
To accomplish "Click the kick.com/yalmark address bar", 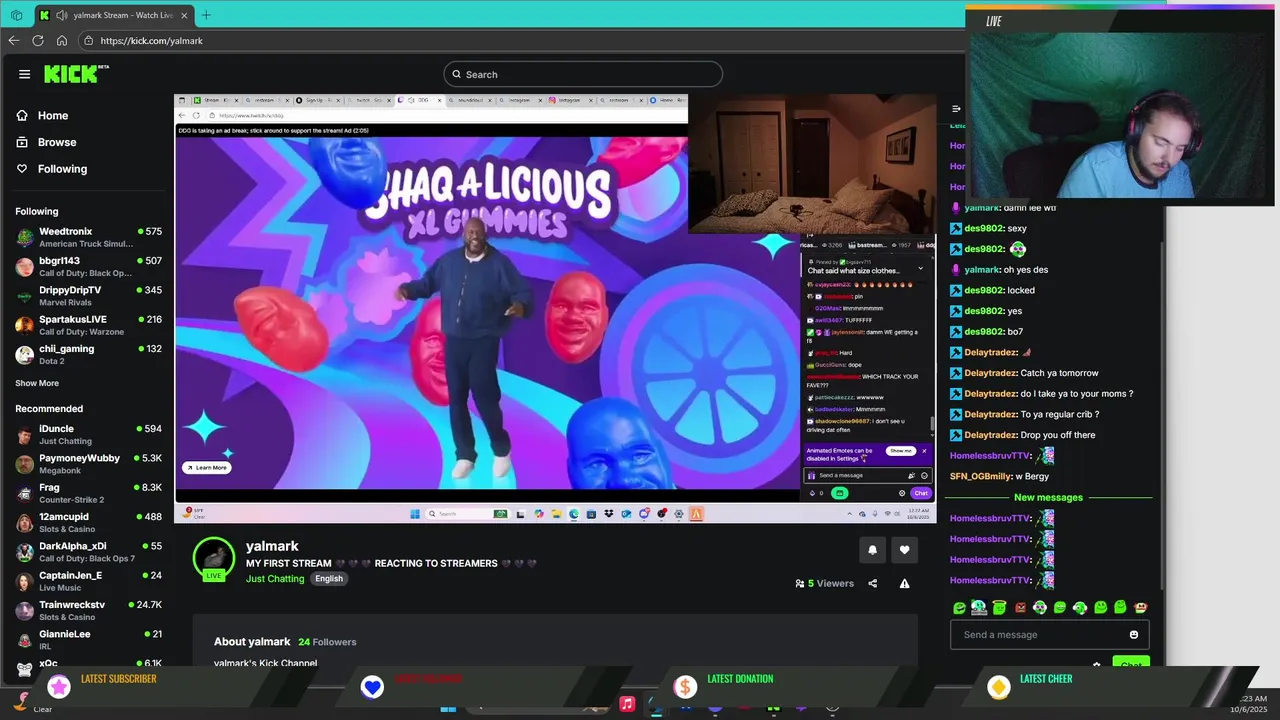I will [x=520, y=41].
